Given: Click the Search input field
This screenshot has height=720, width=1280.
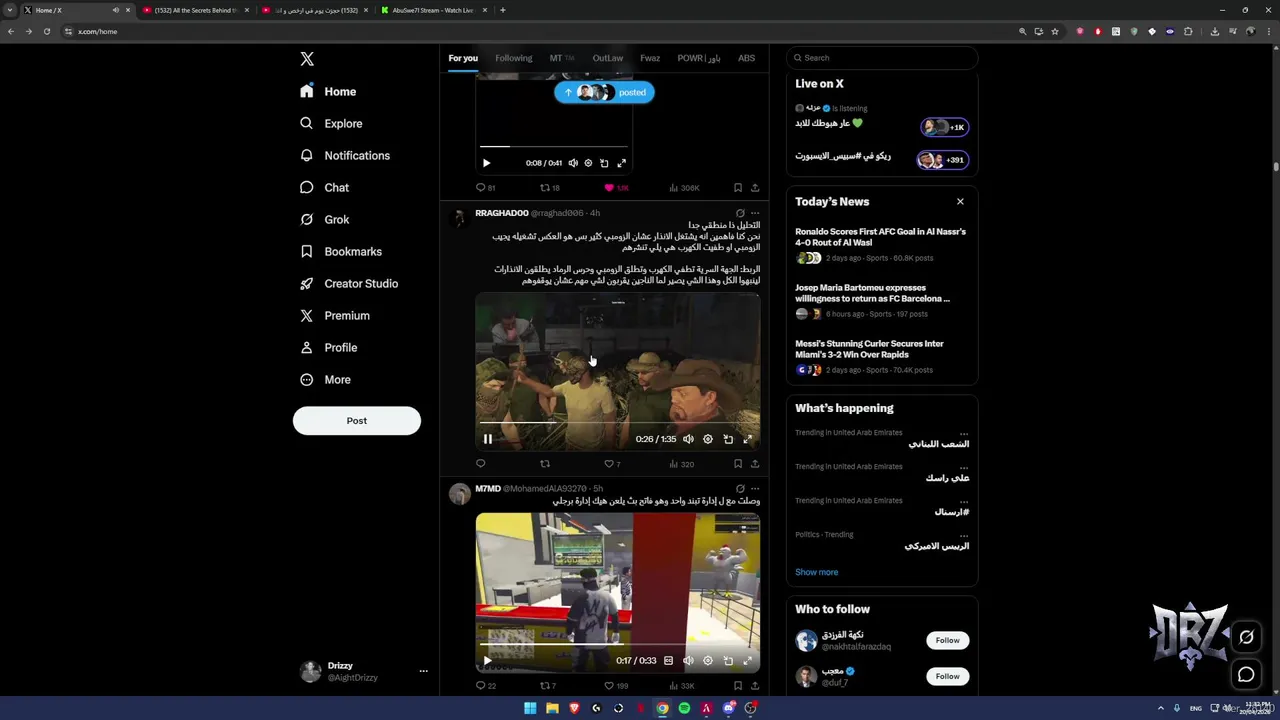Looking at the screenshot, I should [x=882, y=58].
